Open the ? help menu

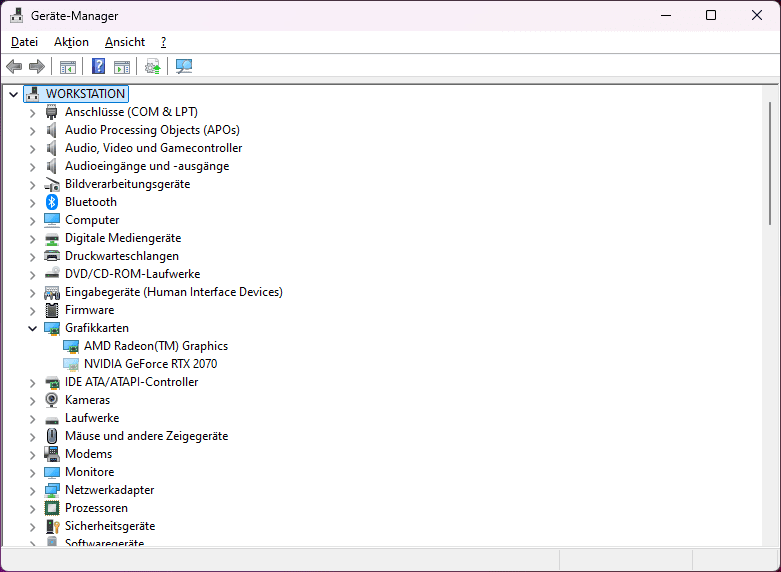point(163,42)
